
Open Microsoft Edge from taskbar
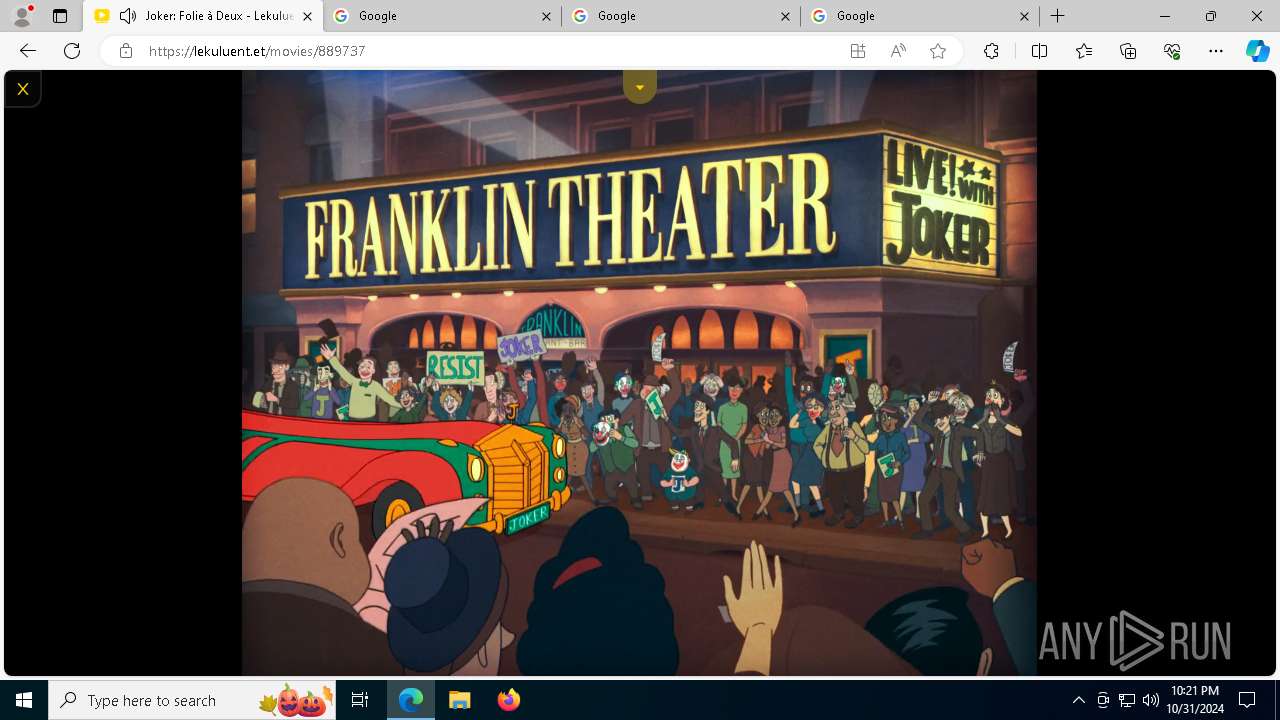411,700
